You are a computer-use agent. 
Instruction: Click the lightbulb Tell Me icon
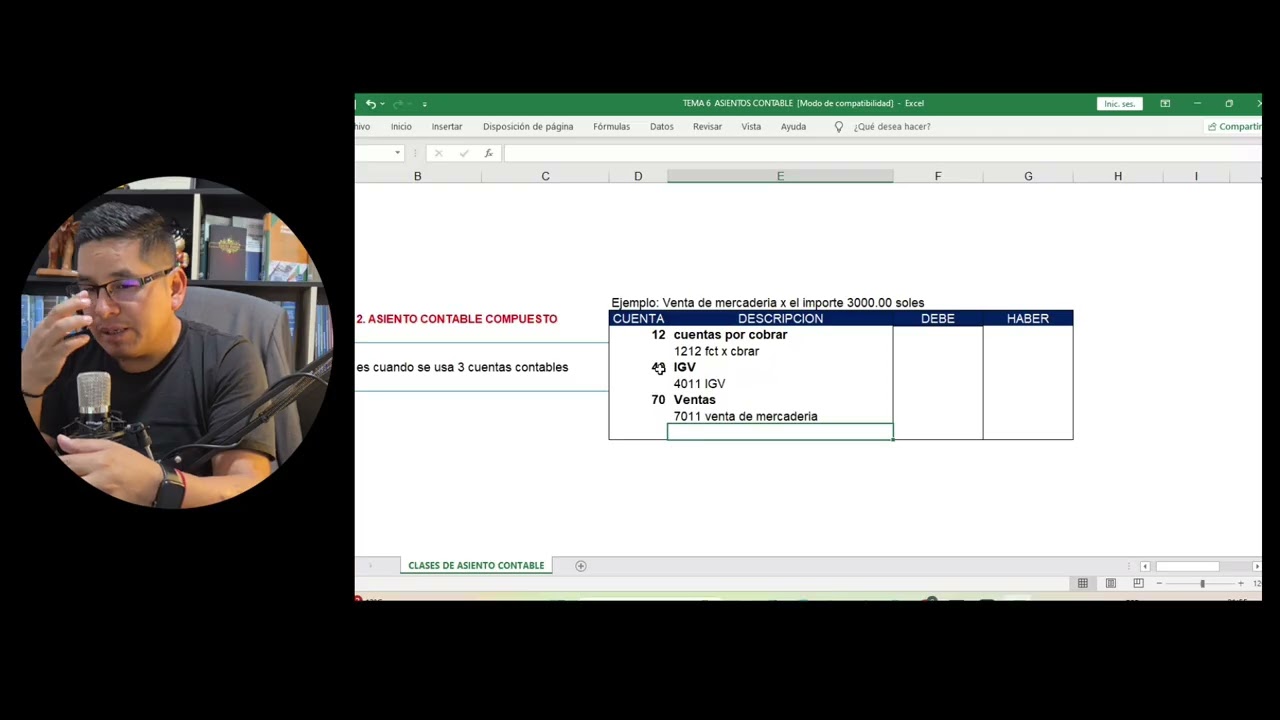tap(839, 127)
